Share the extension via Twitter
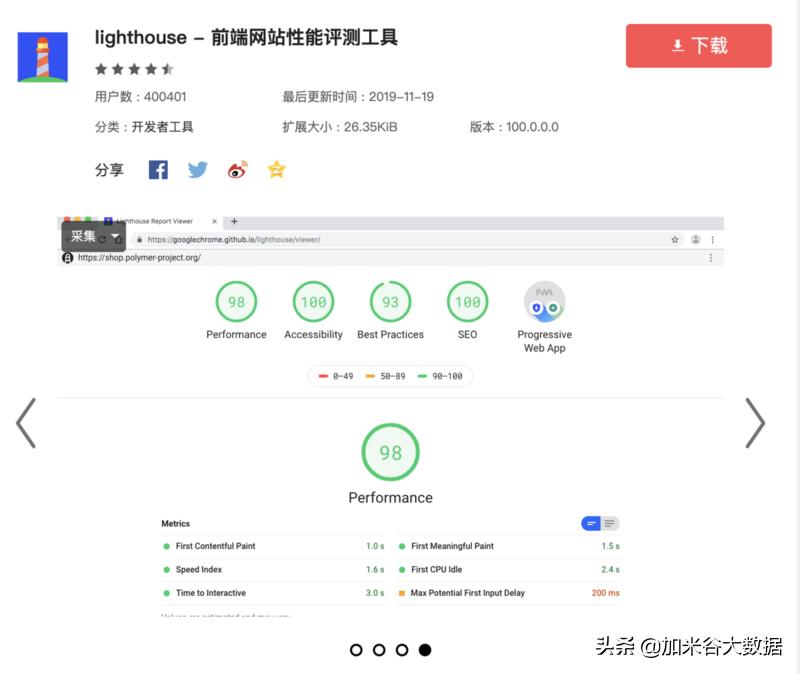This screenshot has height=674, width=800. click(x=197, y=169)
